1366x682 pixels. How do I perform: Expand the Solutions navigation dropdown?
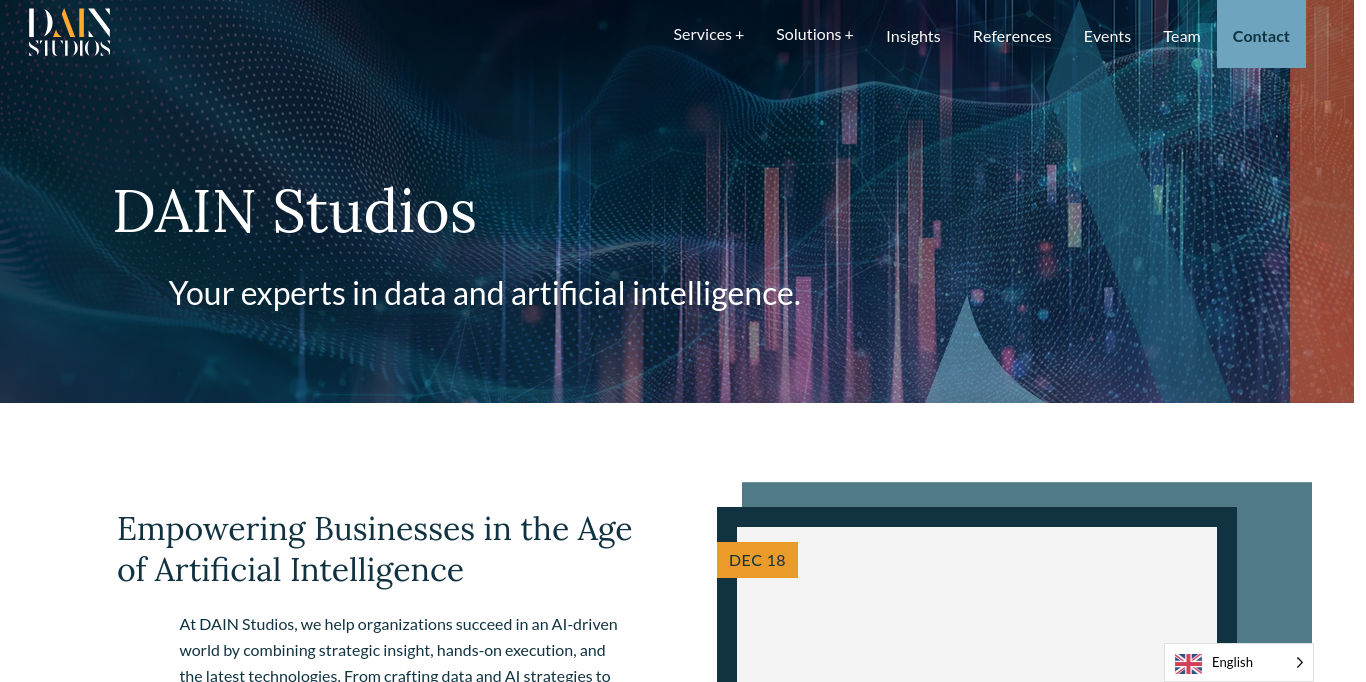click(x=814, y=35)
